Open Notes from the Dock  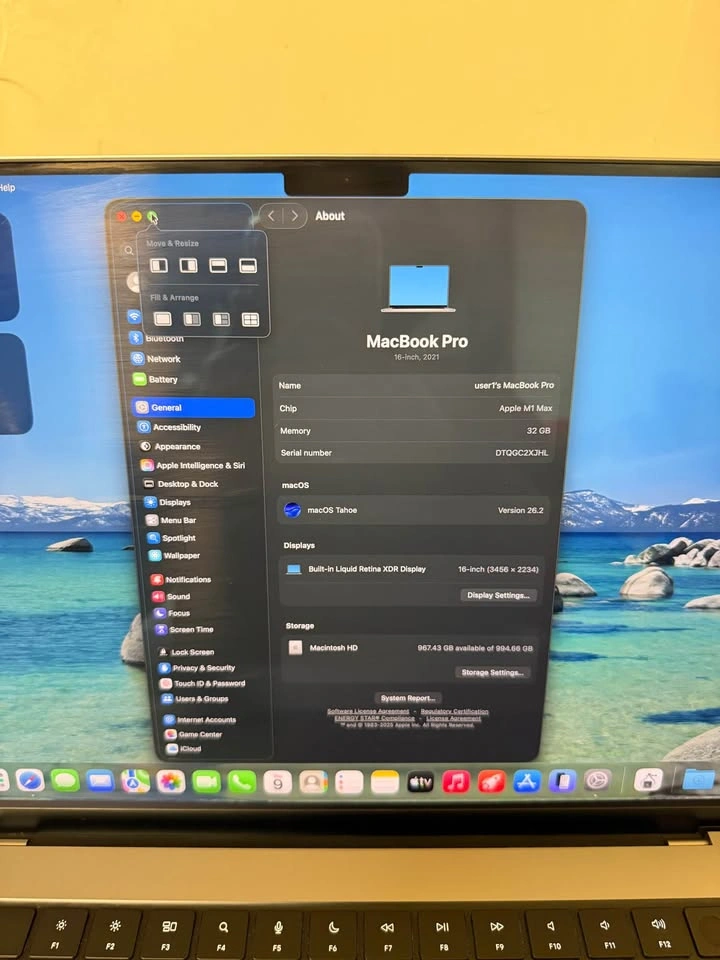tap(384, 782)
